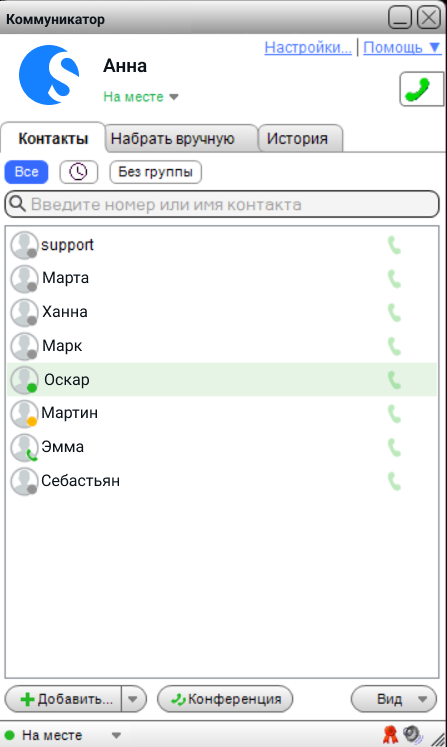447x747 pixels.
Task: Expand the Вид dropdown
Action: pos(394,699)
